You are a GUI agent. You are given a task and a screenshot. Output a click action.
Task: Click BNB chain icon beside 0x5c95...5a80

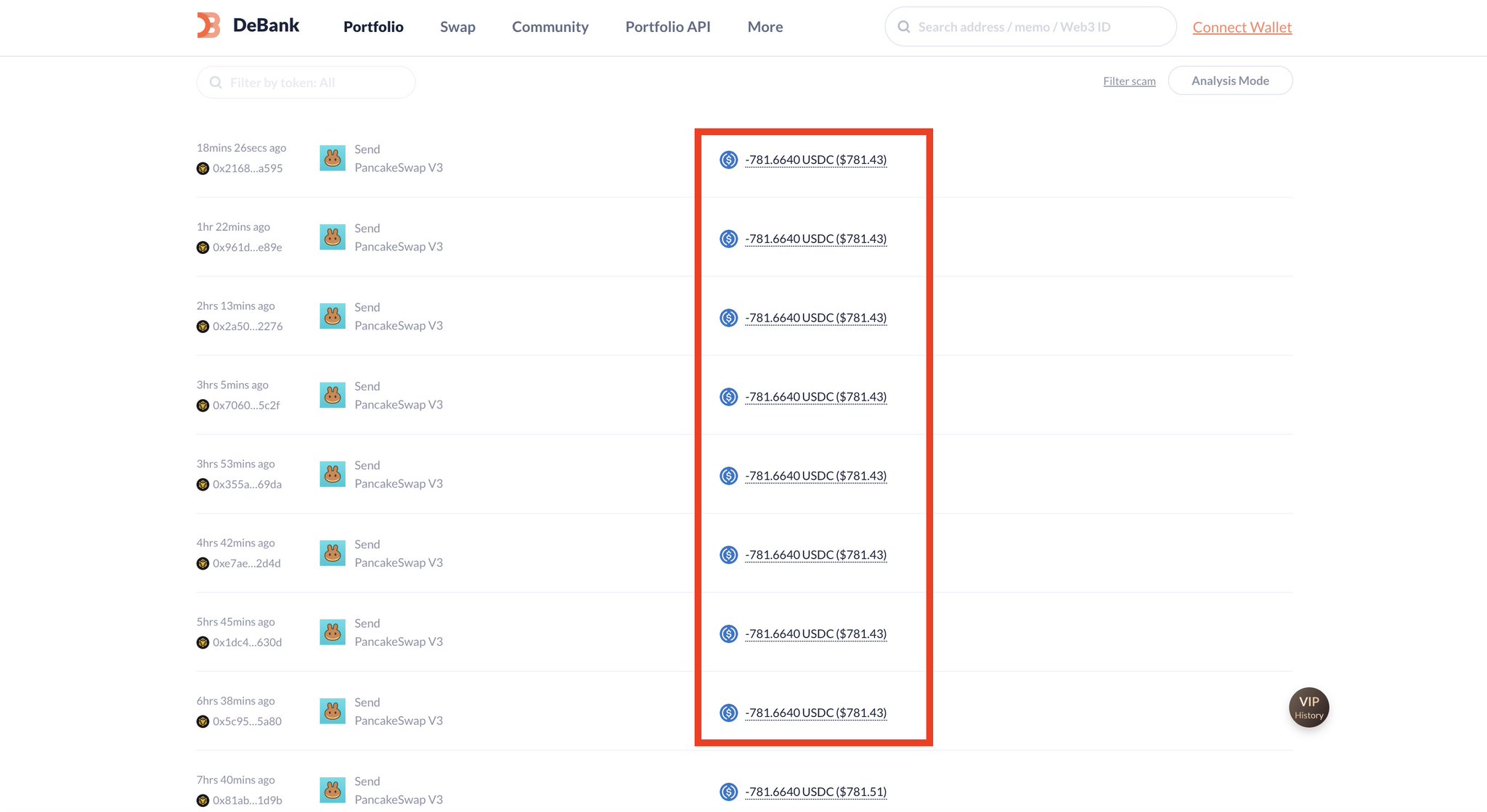point(203,721)
